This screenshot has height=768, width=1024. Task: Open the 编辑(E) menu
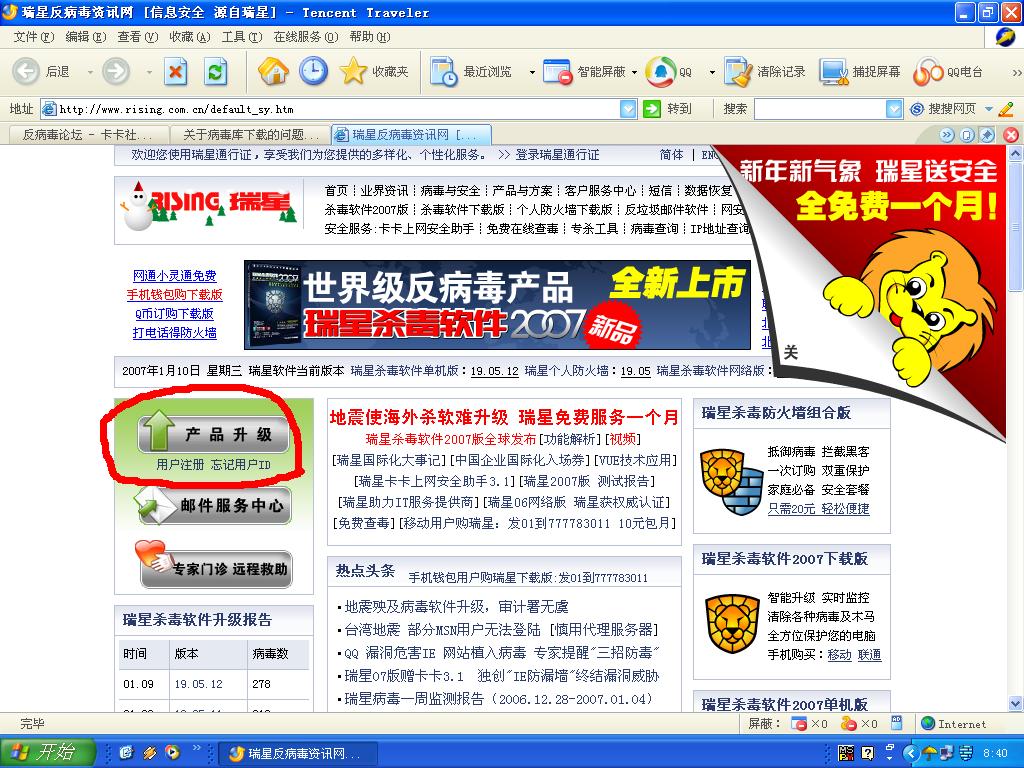click(x=86, y=37)
